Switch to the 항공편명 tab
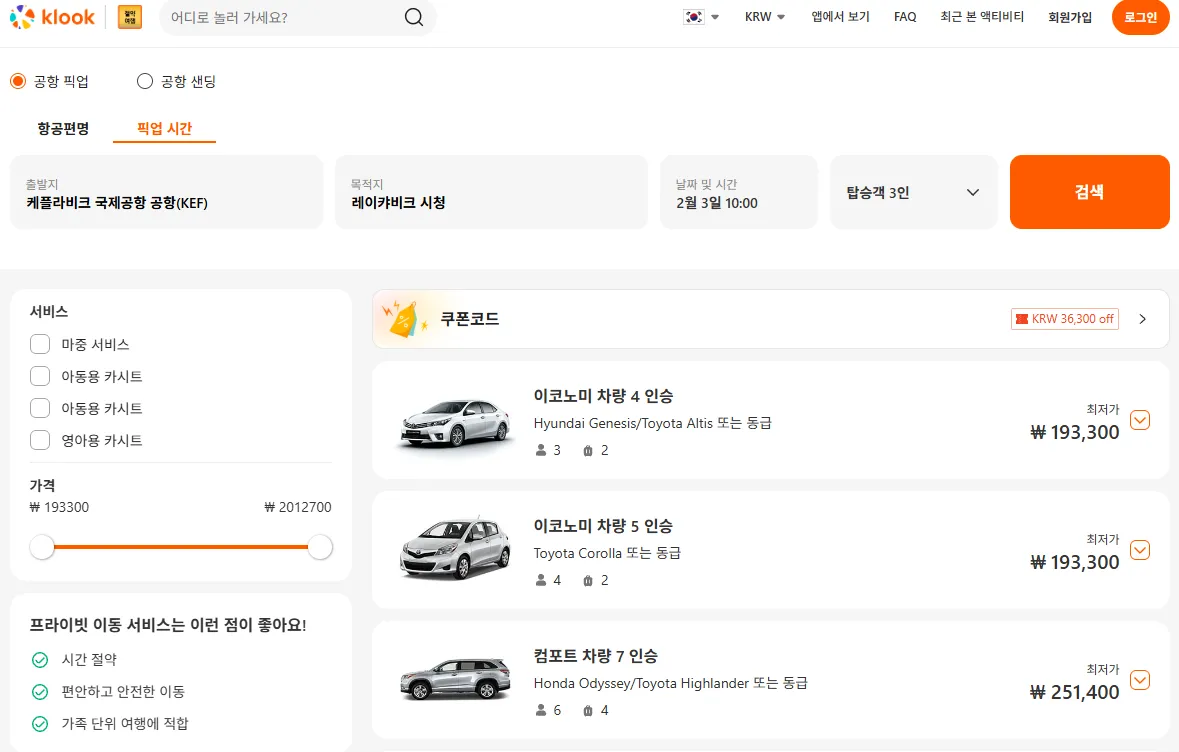Screen dimensions: 1179x752 62,129
